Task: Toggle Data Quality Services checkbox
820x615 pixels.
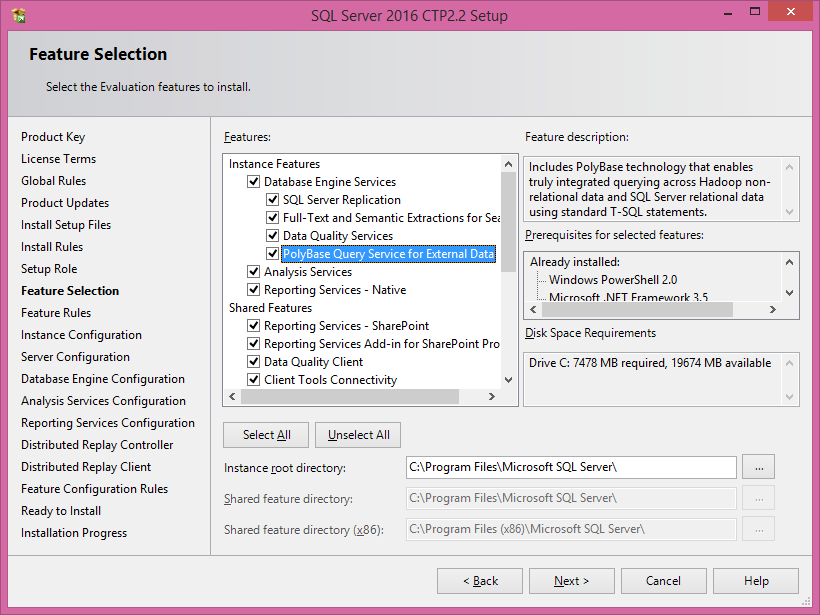Action: 272,235
